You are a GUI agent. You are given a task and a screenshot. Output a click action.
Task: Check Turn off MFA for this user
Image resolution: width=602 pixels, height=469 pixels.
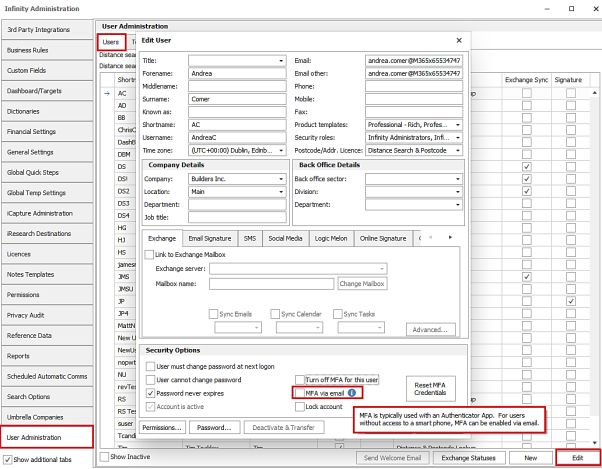click(x=300, y=380)
